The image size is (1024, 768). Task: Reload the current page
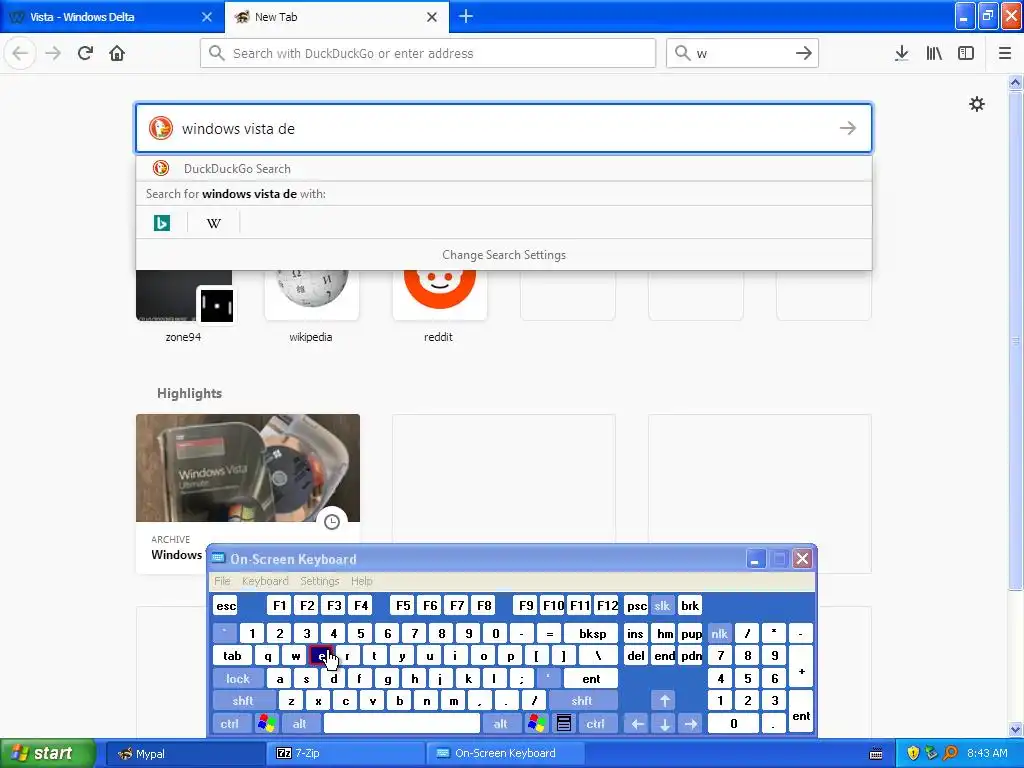pyautogui.click(x=85, y=53)
